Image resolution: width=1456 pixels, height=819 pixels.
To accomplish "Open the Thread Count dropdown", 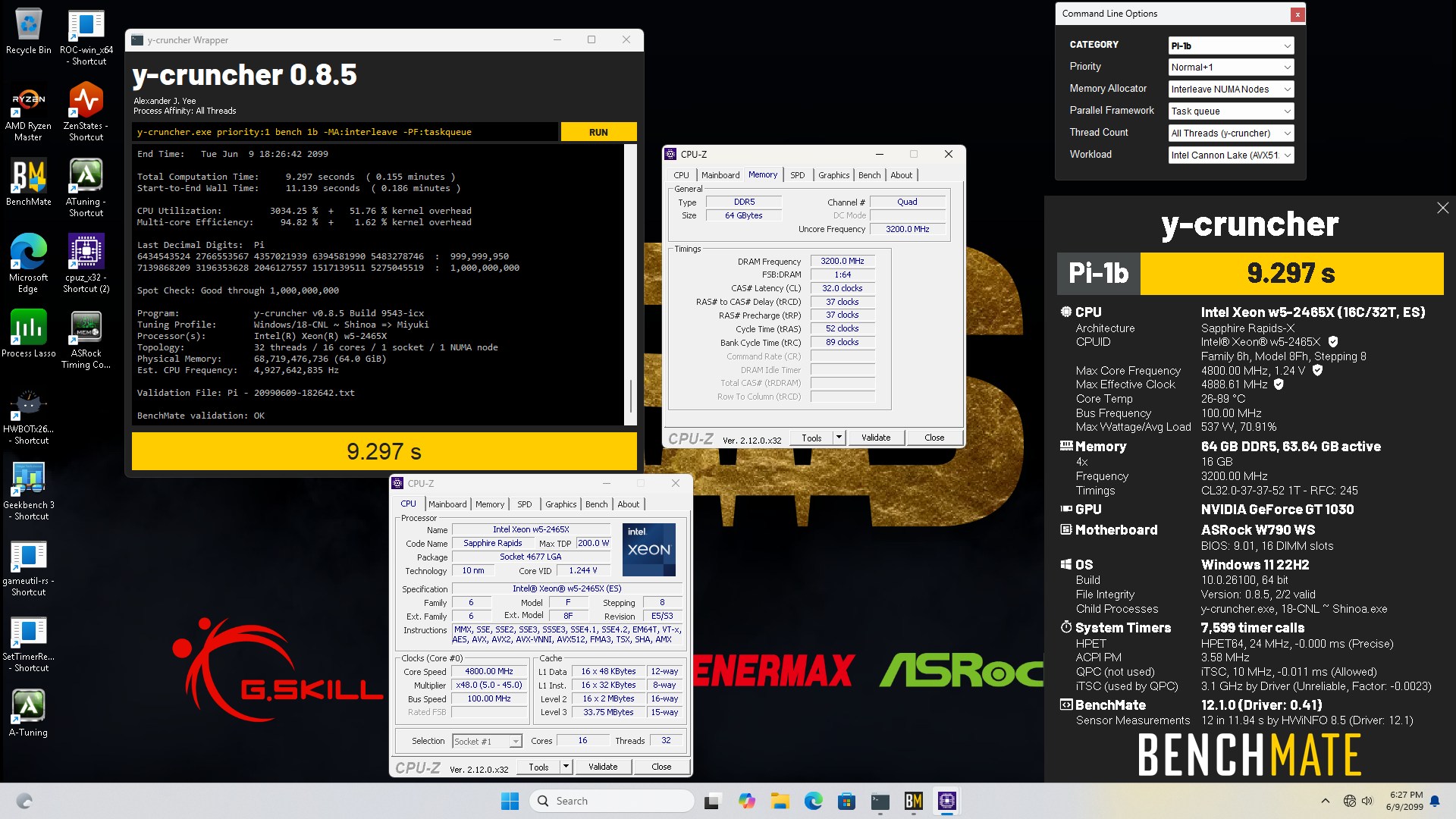I will tap(1231, 133).
